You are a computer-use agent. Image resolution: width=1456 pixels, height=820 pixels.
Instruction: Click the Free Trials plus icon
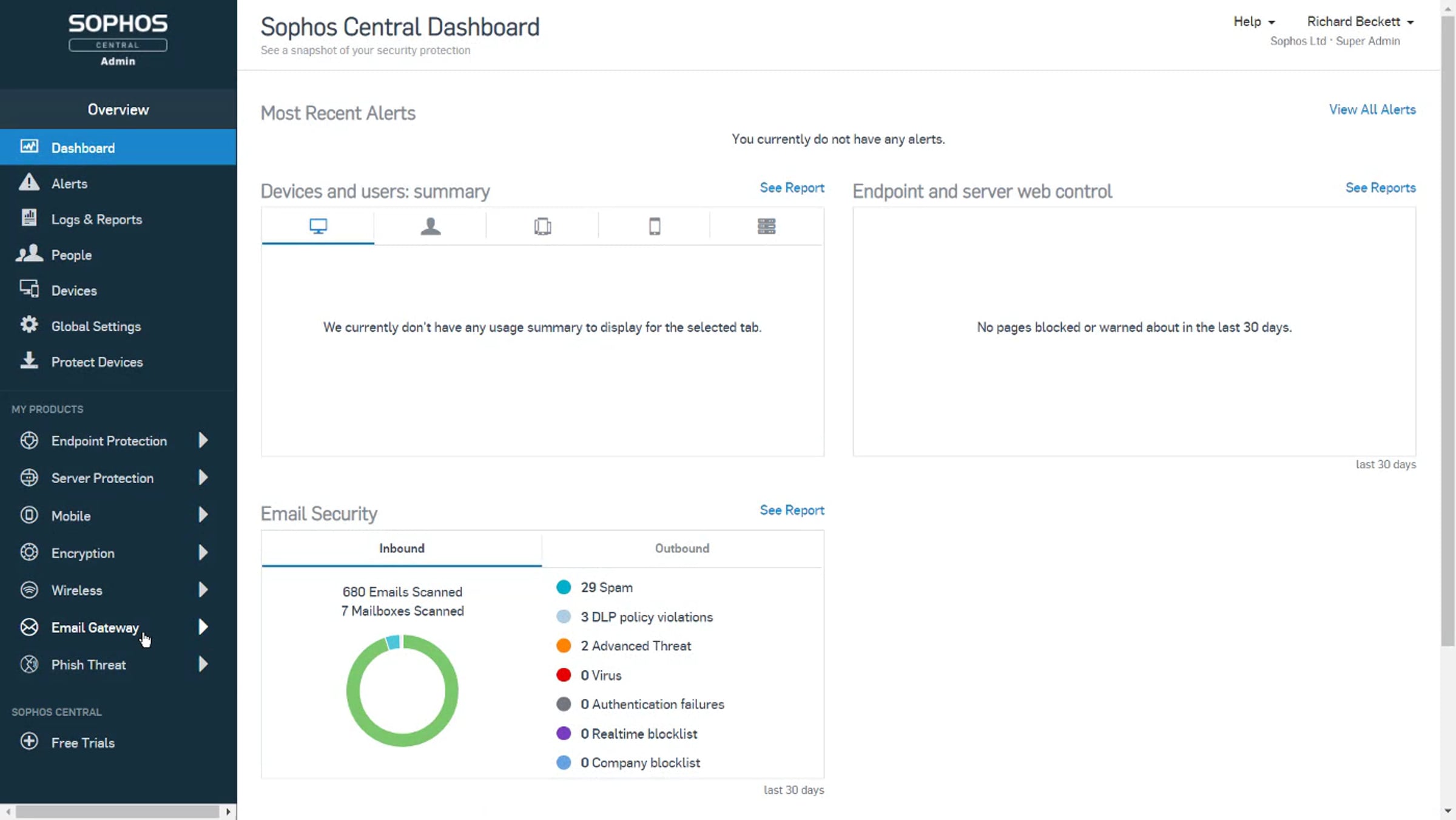(29, 742)
